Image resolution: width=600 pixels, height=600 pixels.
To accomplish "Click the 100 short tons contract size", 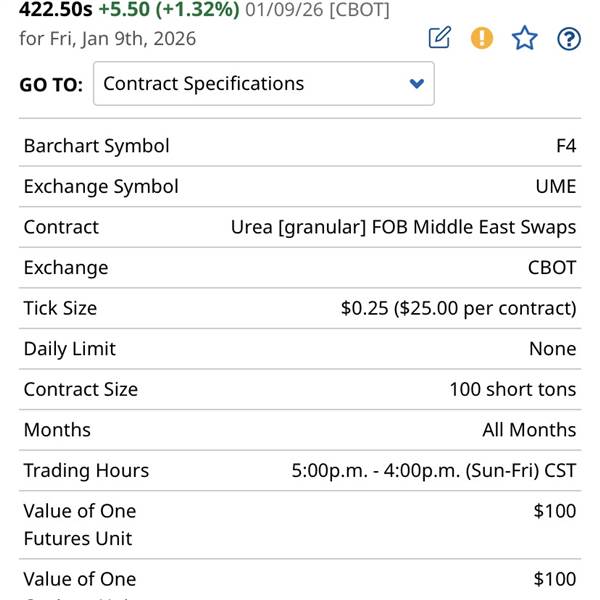I will [512, 389].
